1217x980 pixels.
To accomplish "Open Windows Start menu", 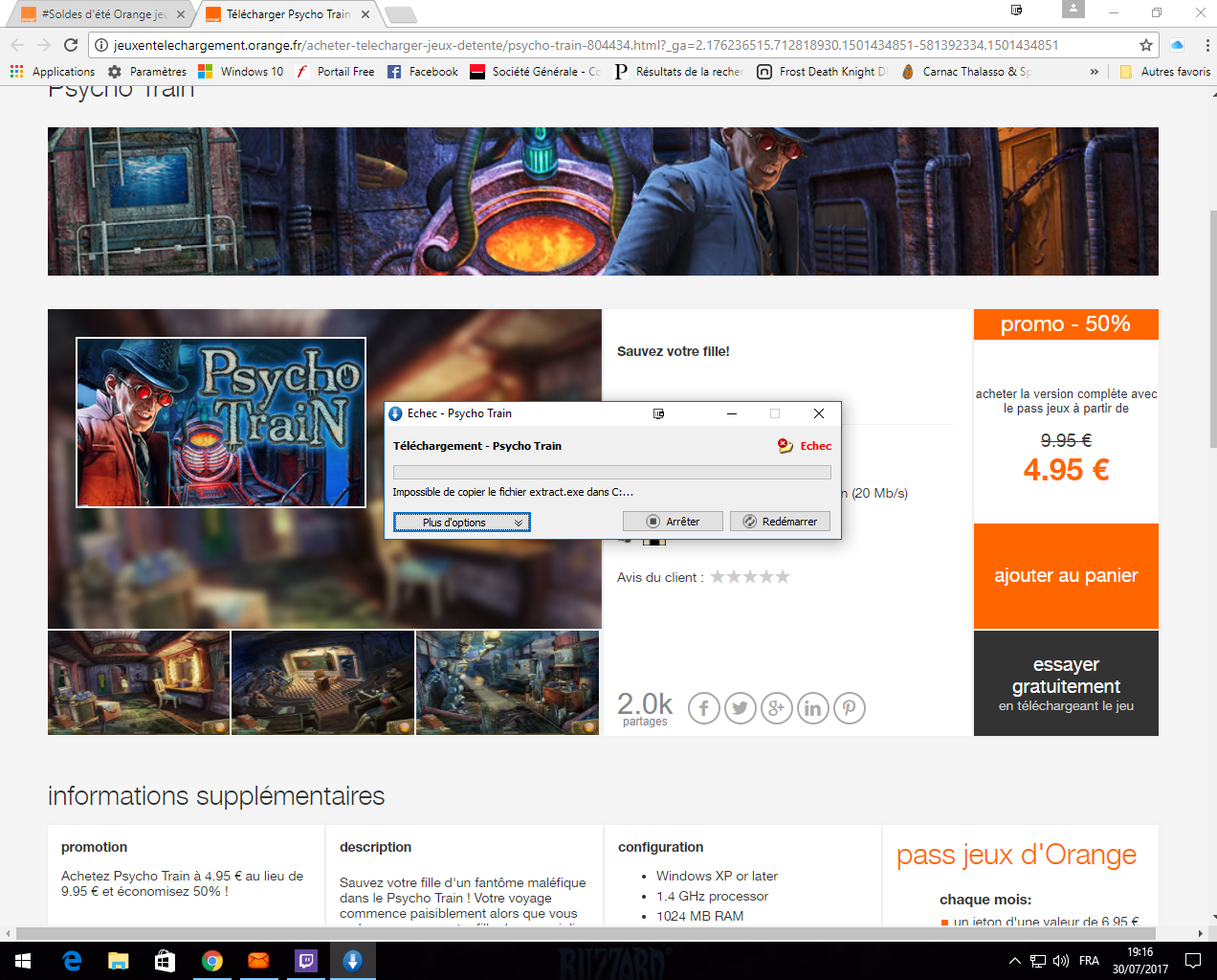I will pos(23,961).
